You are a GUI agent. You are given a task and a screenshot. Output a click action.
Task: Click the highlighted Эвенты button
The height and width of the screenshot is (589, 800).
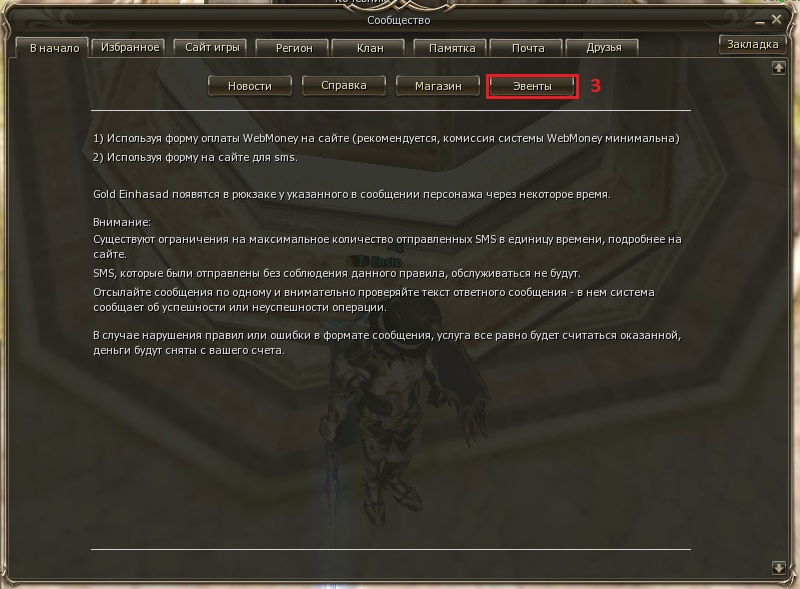(x=532, y=86)
